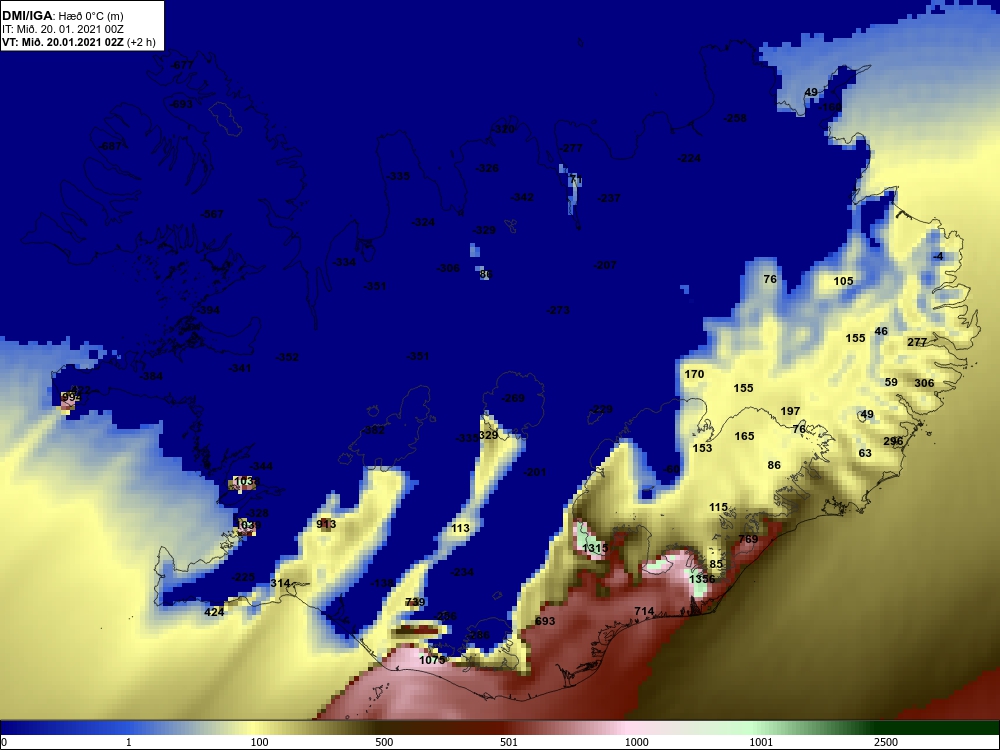
Task: Pick the -326 map value
Action: click(x=487, y=168)
